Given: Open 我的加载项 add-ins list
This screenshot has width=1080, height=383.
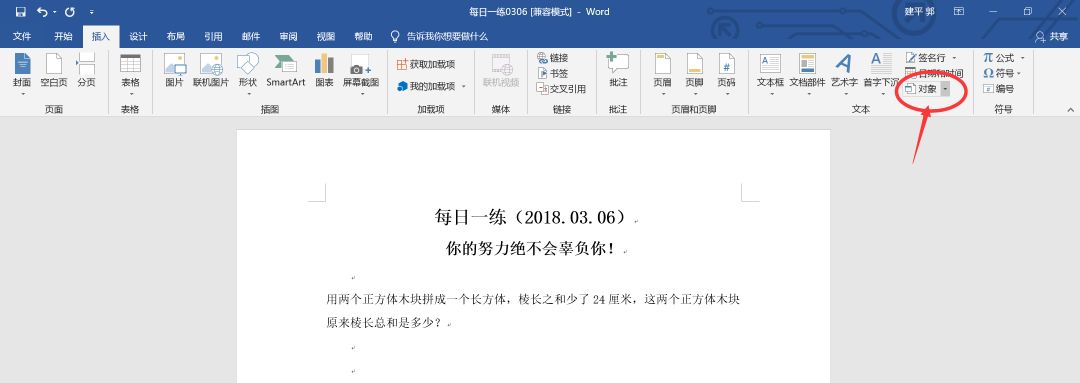Looking at the screenshot, I should tap(431, 86).
